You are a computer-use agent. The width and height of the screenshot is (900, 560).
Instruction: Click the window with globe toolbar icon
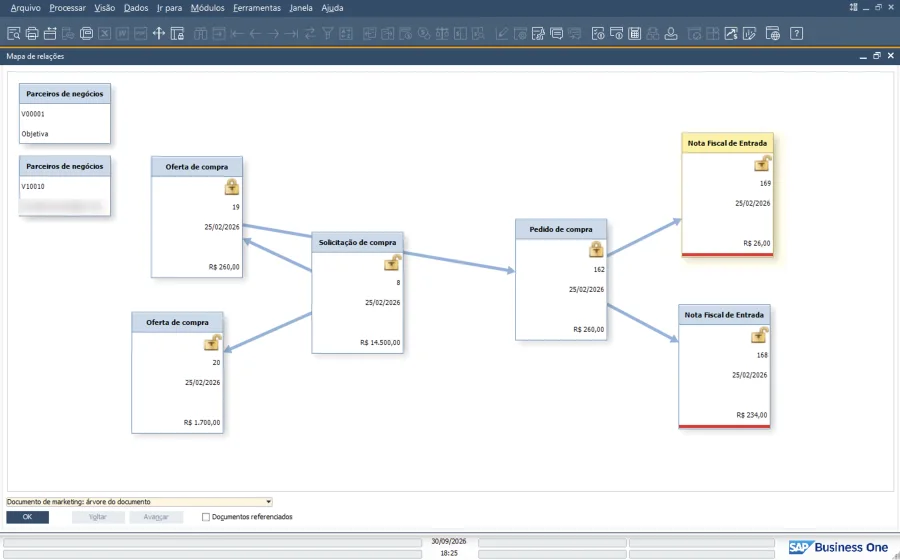tap(773, 34)
